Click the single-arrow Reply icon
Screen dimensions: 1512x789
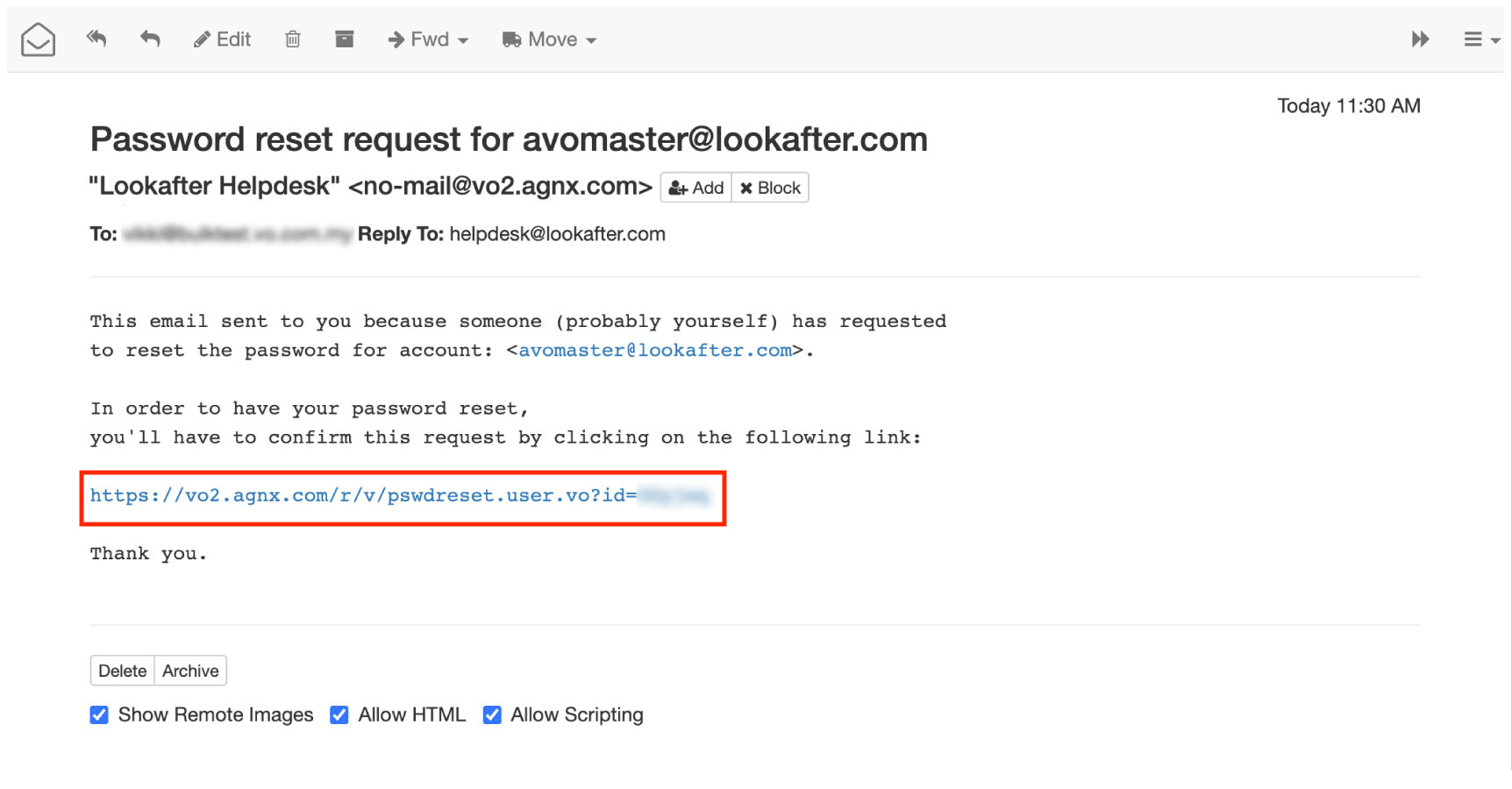[x=150, y=39]
